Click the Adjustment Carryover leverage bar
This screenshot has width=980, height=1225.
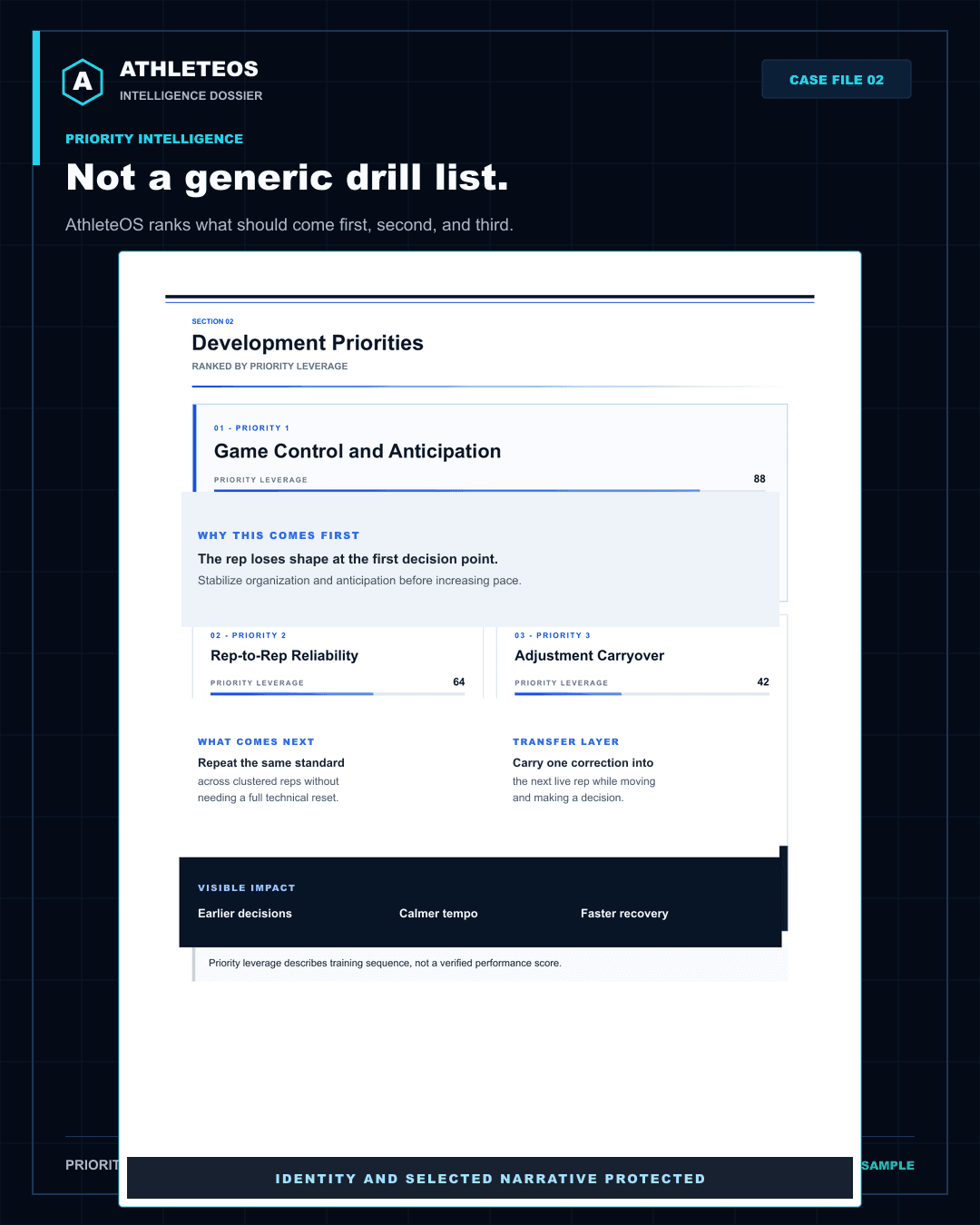(642, 694)
